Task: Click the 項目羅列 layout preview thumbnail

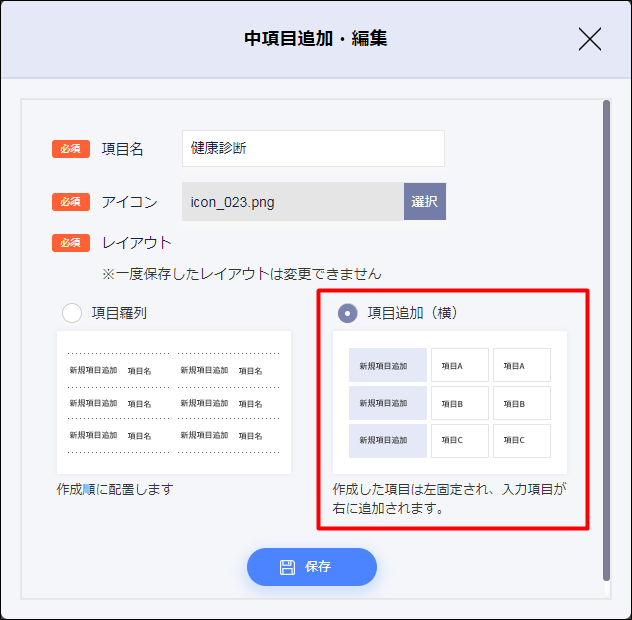Action: 174,403
